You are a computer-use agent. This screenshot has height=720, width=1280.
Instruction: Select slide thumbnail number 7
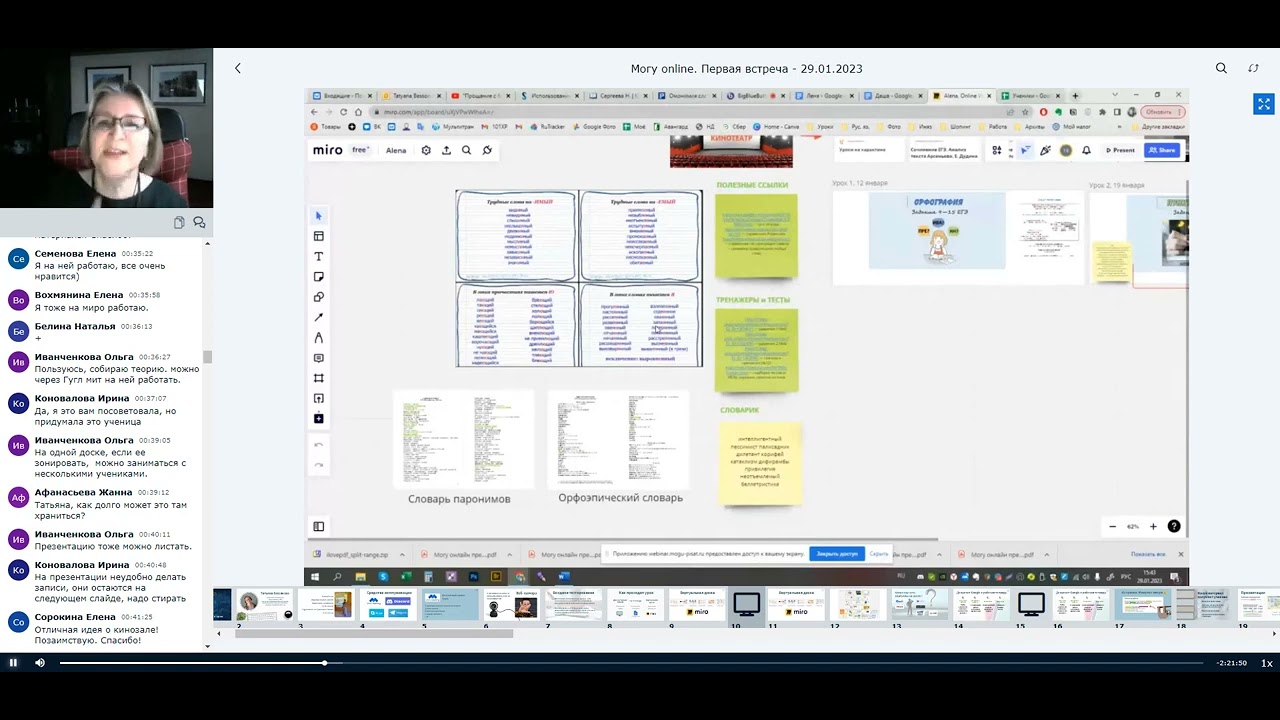(x=574, y=605)
